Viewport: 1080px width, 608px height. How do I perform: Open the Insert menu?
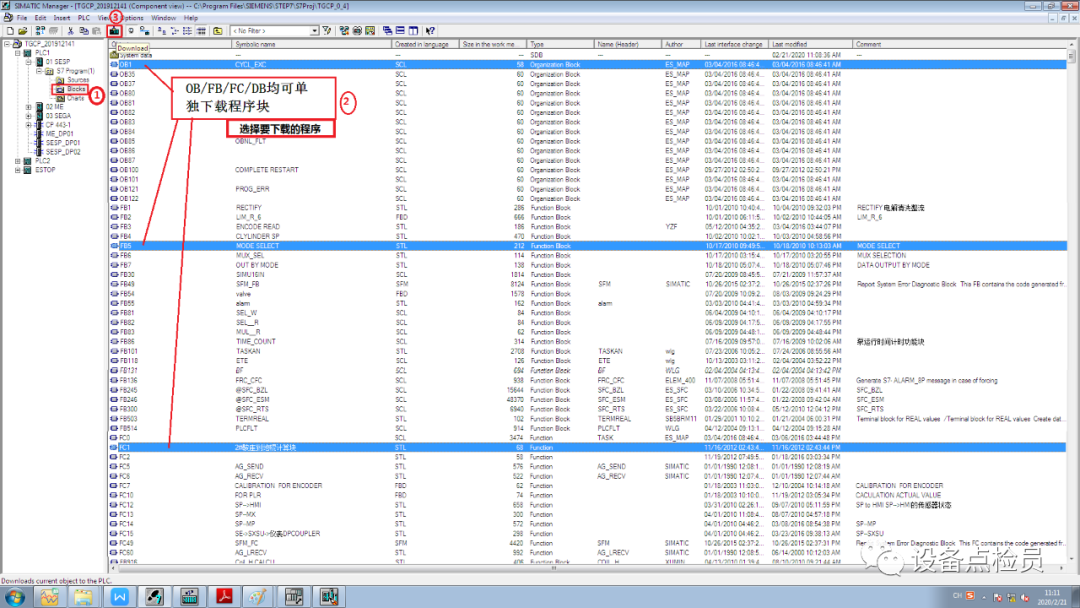click(61, 18)
